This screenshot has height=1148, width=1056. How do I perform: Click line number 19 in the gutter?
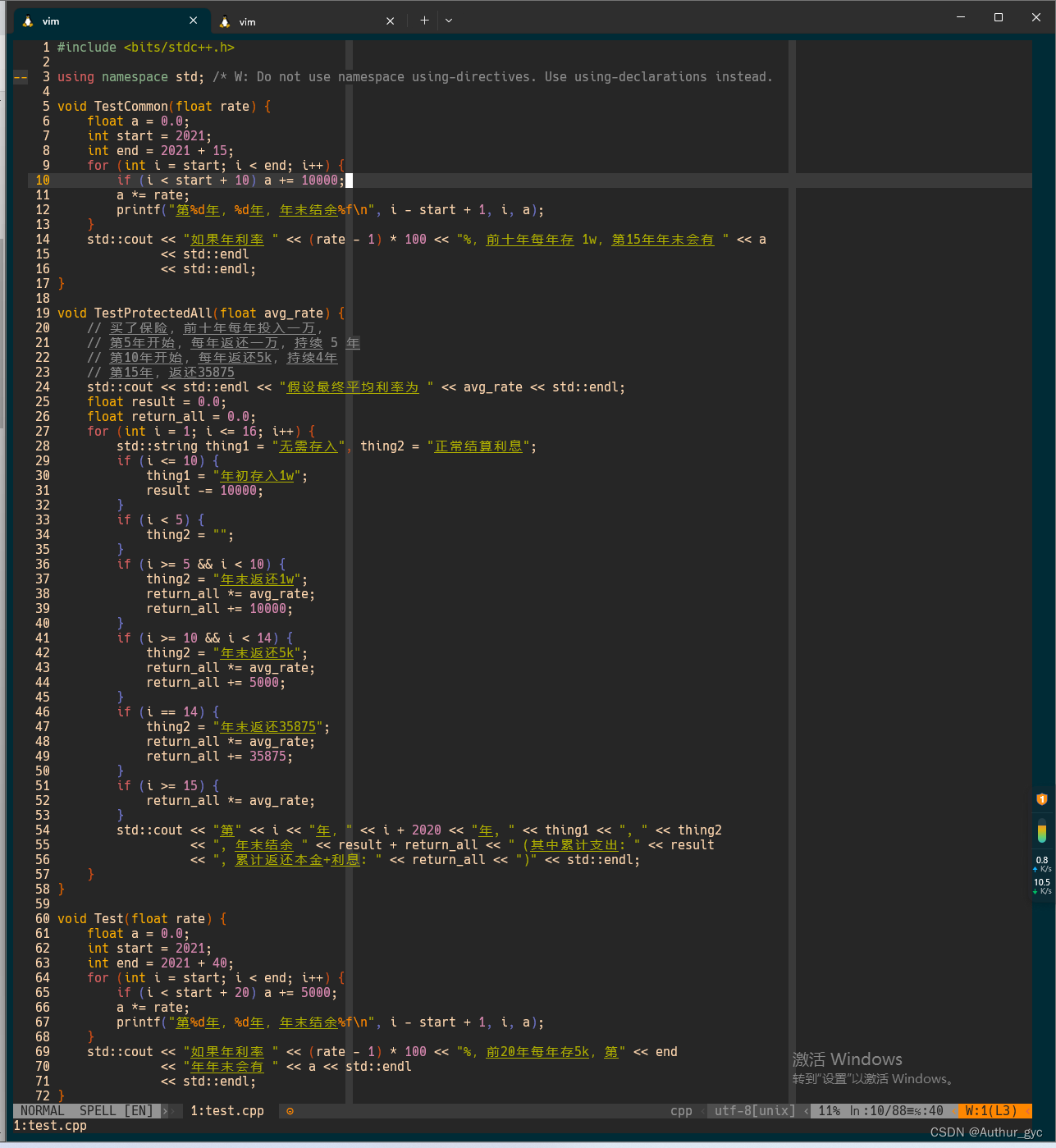(43, 313)
